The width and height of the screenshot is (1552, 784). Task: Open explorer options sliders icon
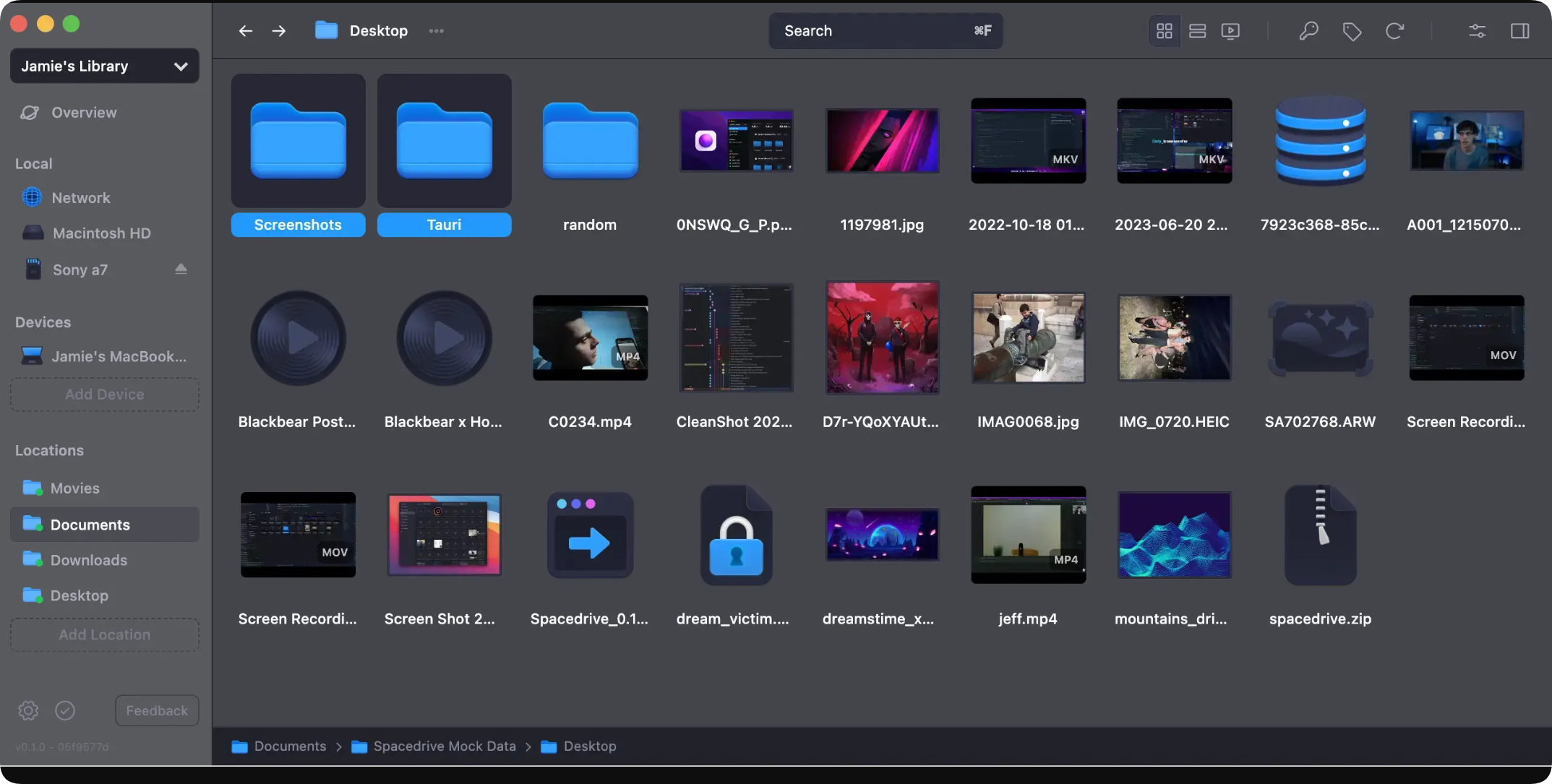1477,31
